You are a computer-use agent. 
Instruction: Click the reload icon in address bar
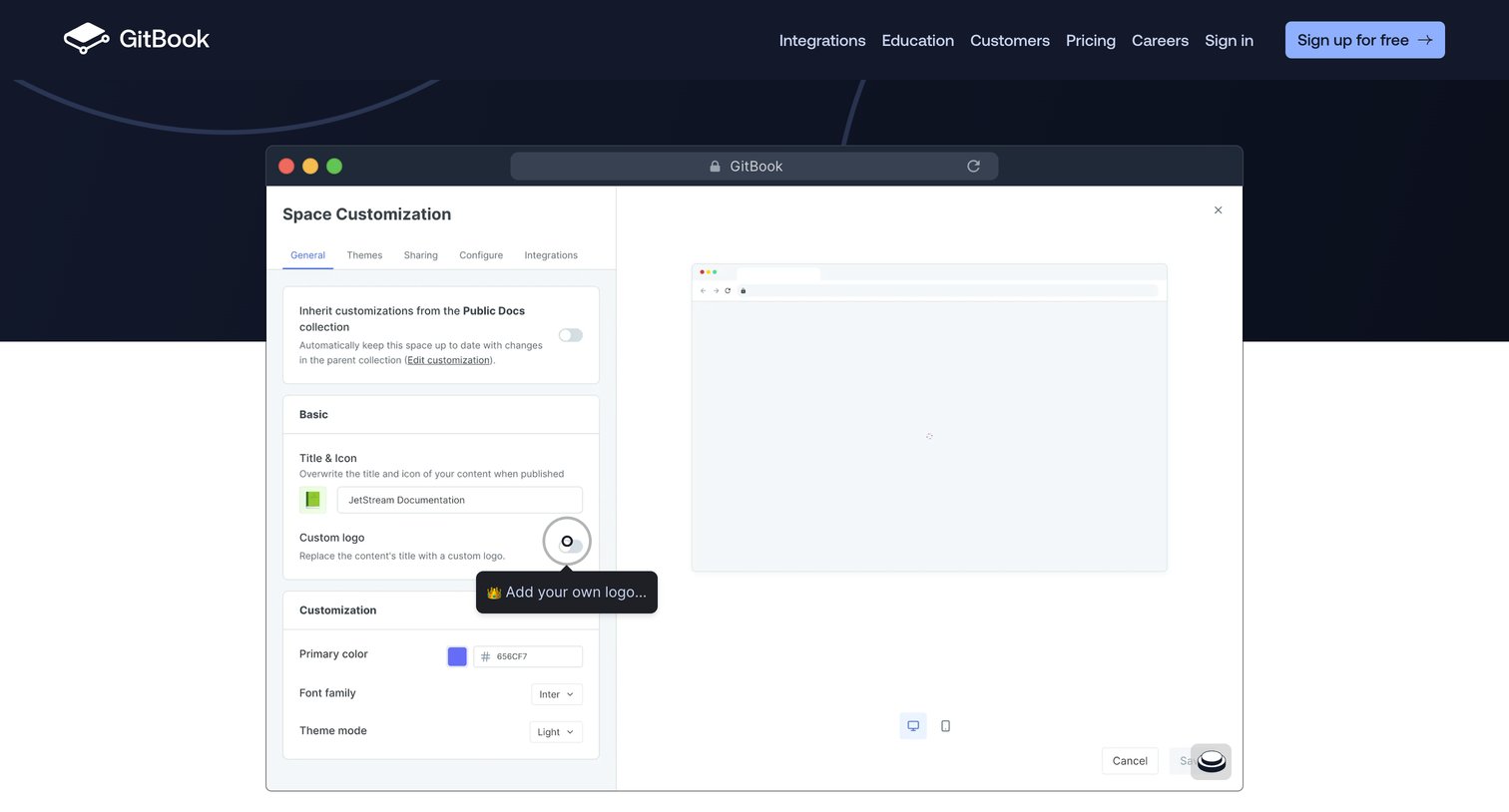tap(973, 166)
